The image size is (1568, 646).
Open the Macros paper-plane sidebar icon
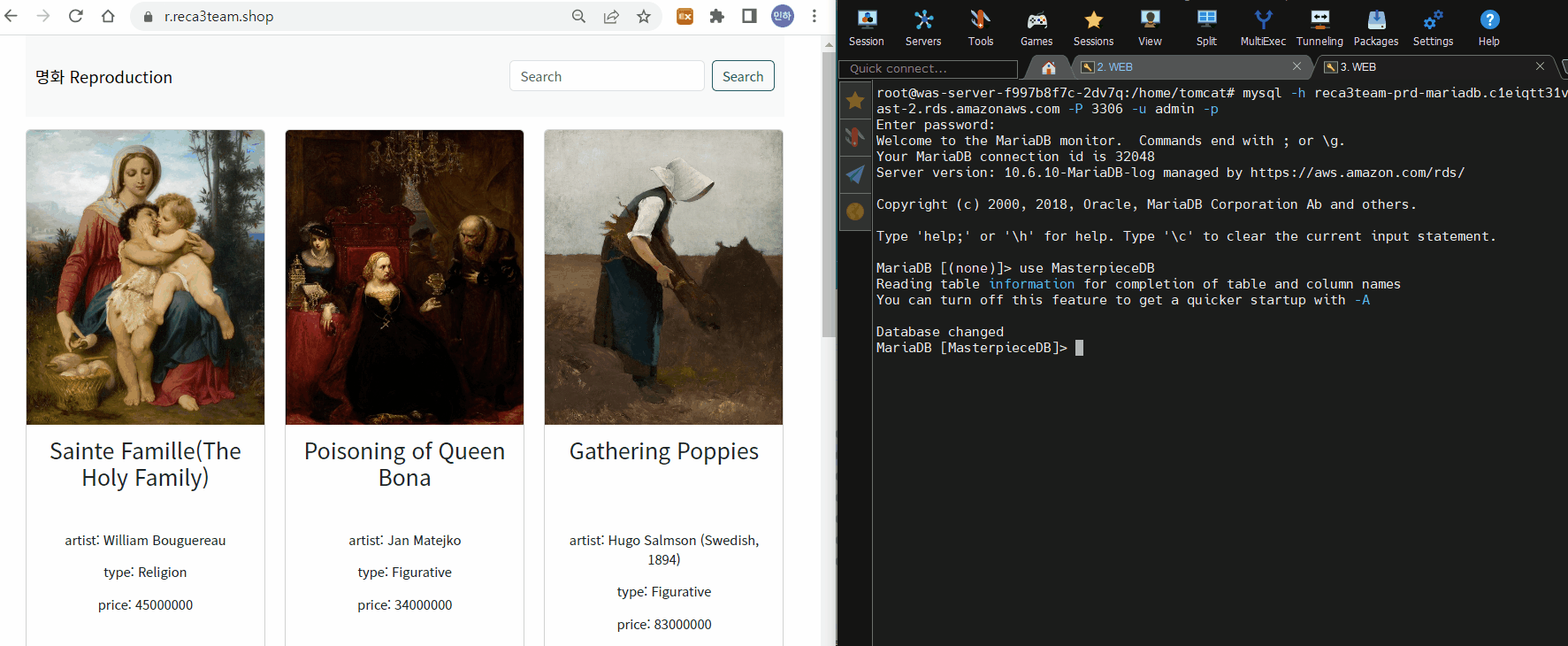pyautogui.click(x=855, y=174)
